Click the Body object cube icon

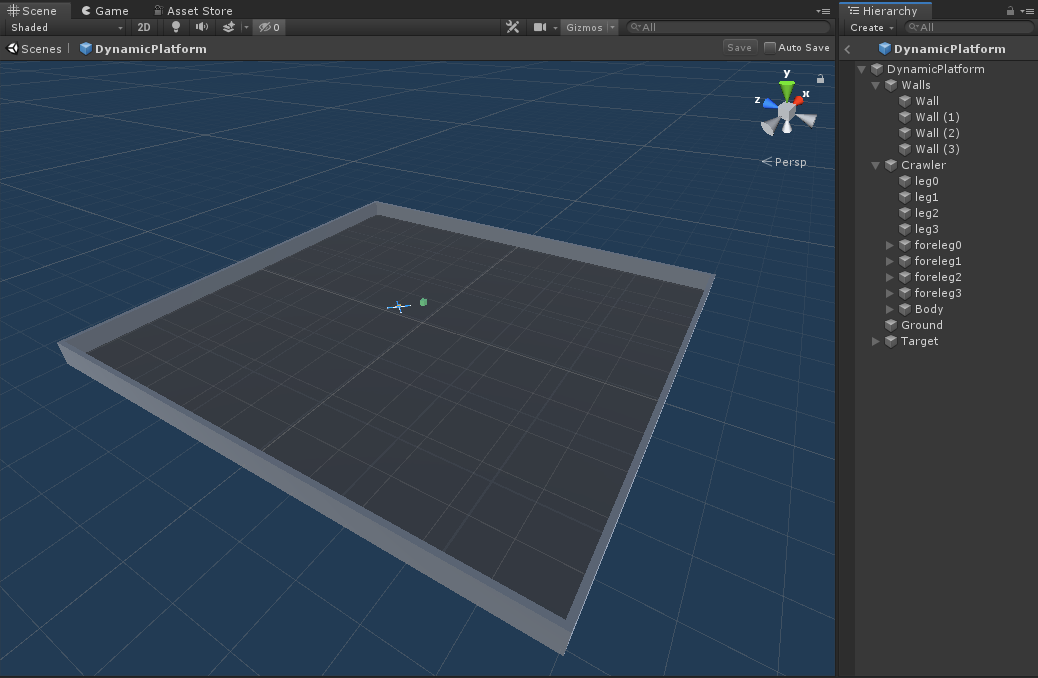(905, 309)
